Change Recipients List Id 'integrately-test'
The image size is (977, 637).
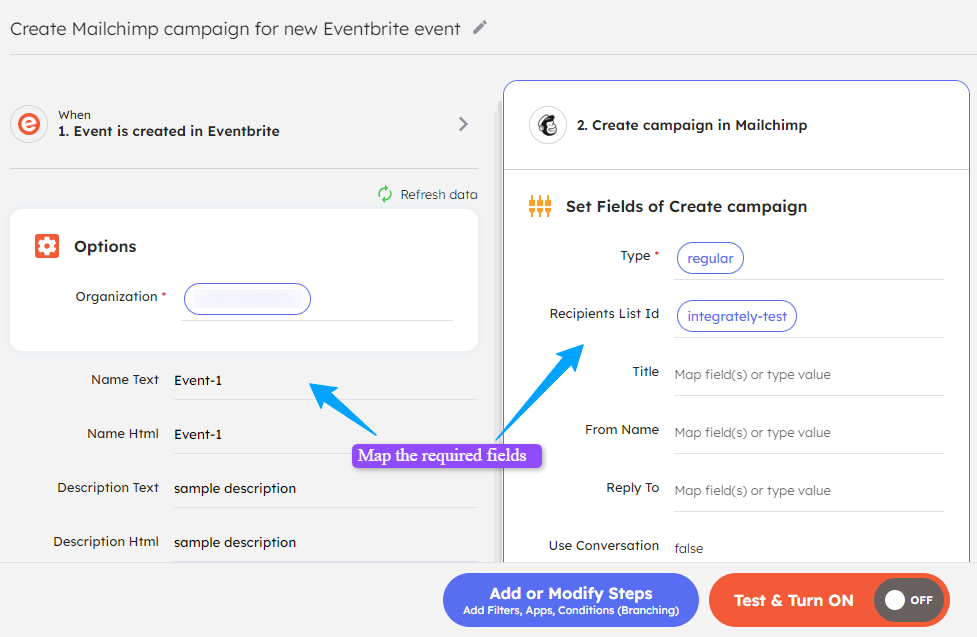point(737,316)
